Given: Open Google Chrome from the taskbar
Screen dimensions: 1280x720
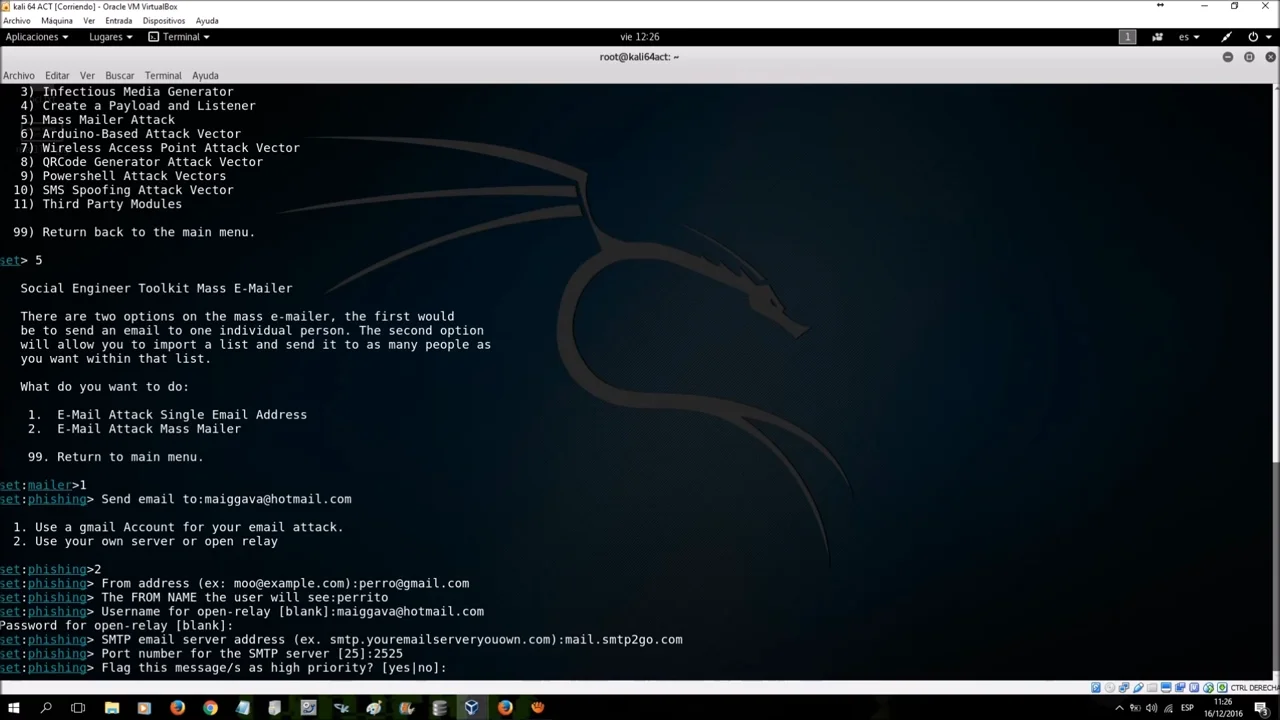Looking at the screenshot, I should coord(210,708).
